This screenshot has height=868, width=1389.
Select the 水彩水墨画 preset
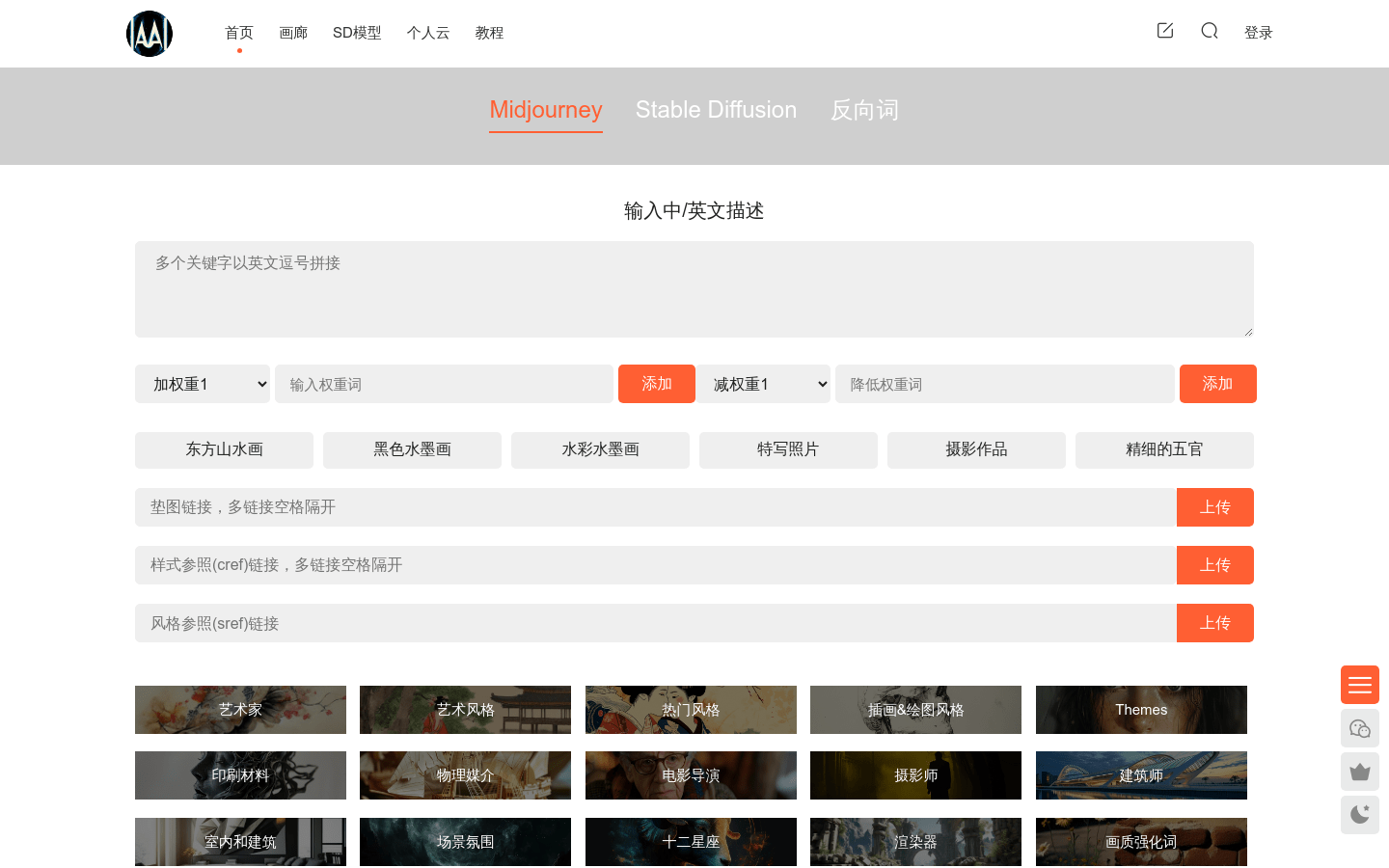pyautogui.click(x=600, y=450)
